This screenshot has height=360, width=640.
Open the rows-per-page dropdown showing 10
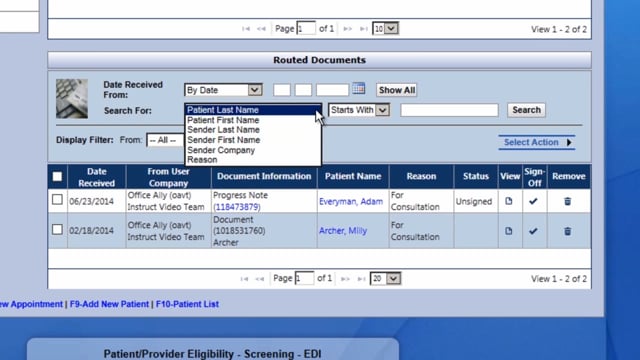(x=385, y=29)
